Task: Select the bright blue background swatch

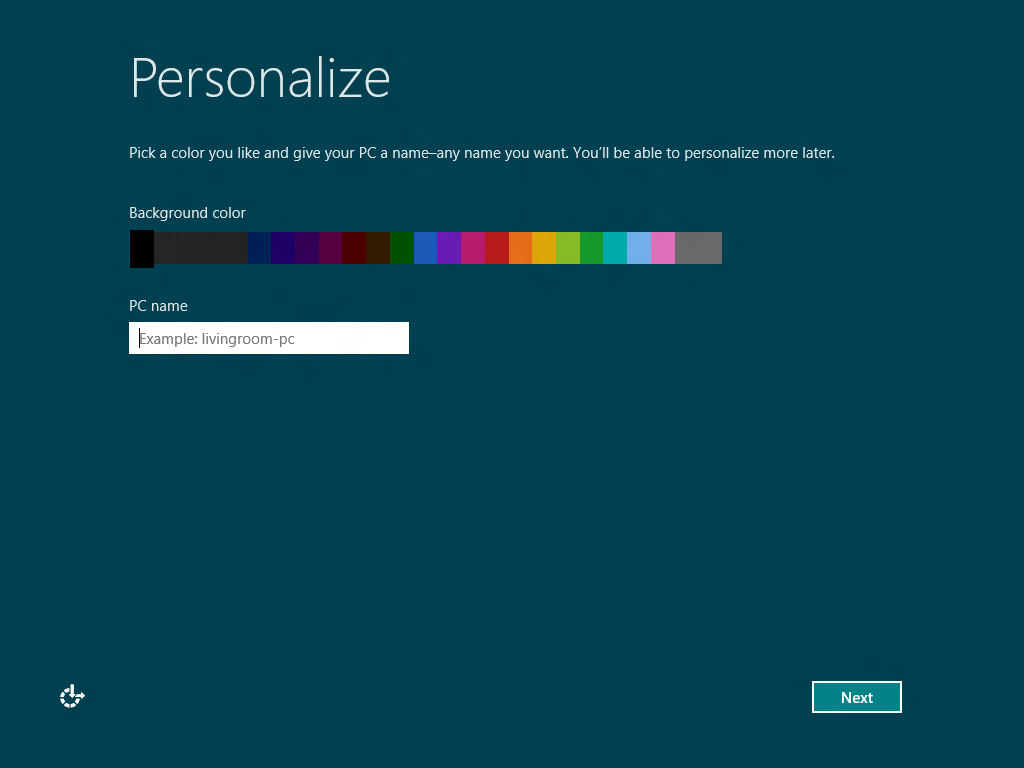Action: [425, 248]
